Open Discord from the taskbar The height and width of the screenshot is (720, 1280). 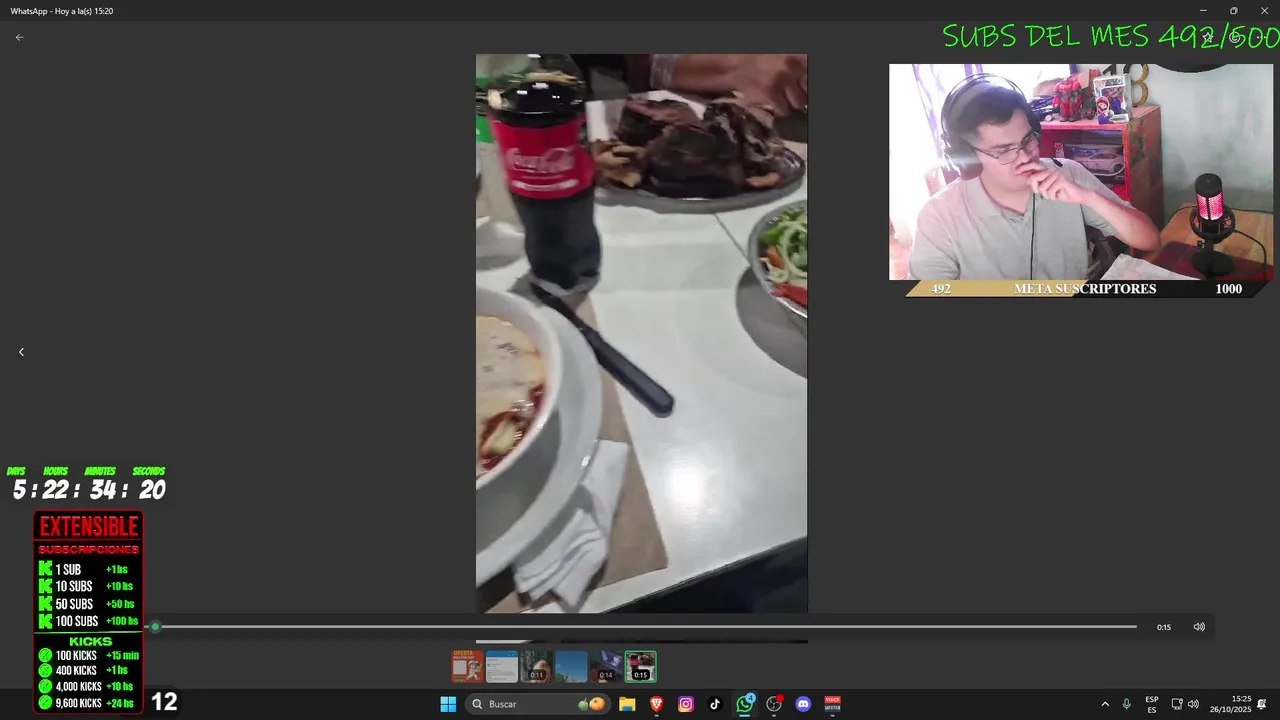coord(803,704)
